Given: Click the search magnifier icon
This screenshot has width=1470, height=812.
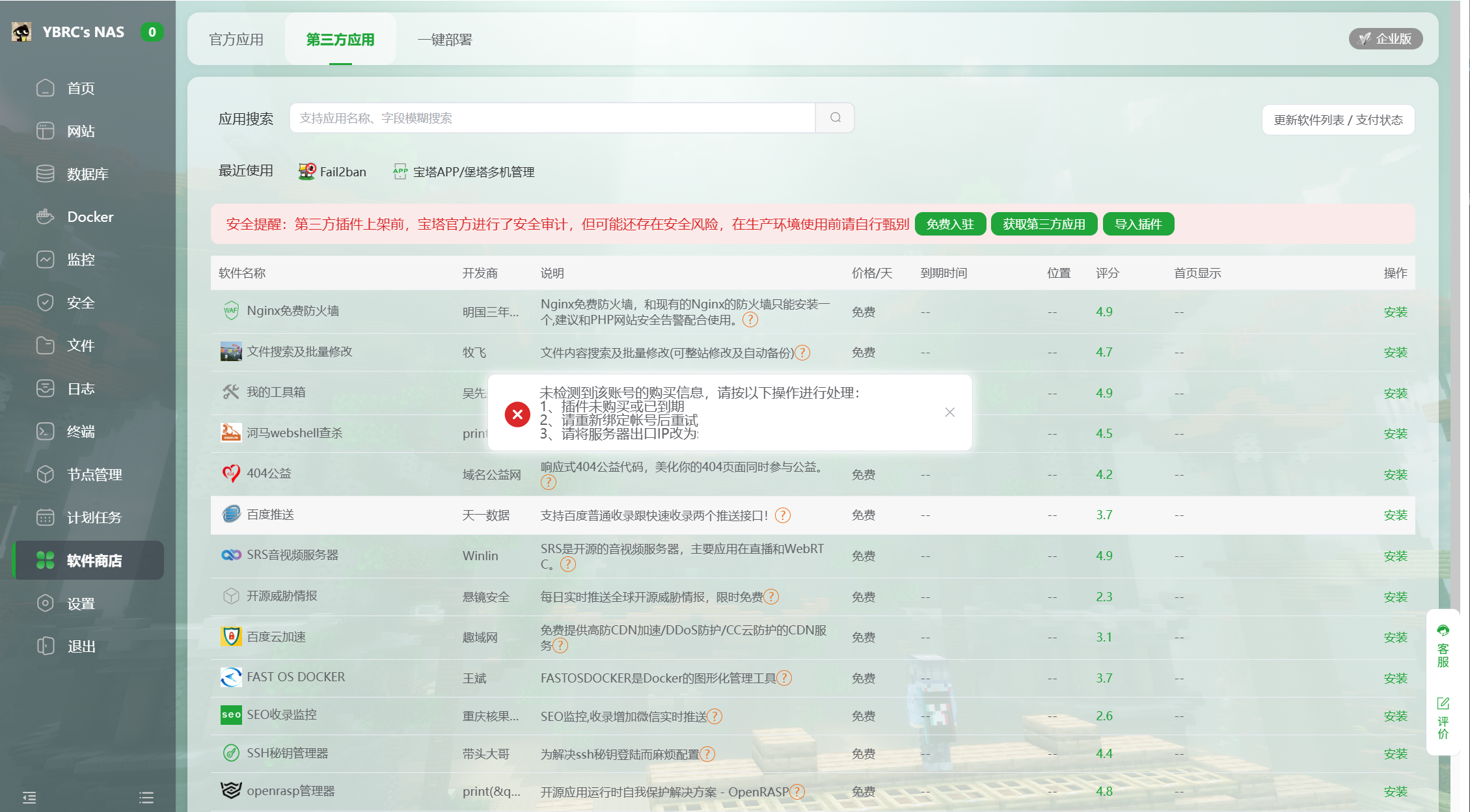Looking at the screenshot, I should 835,118.
